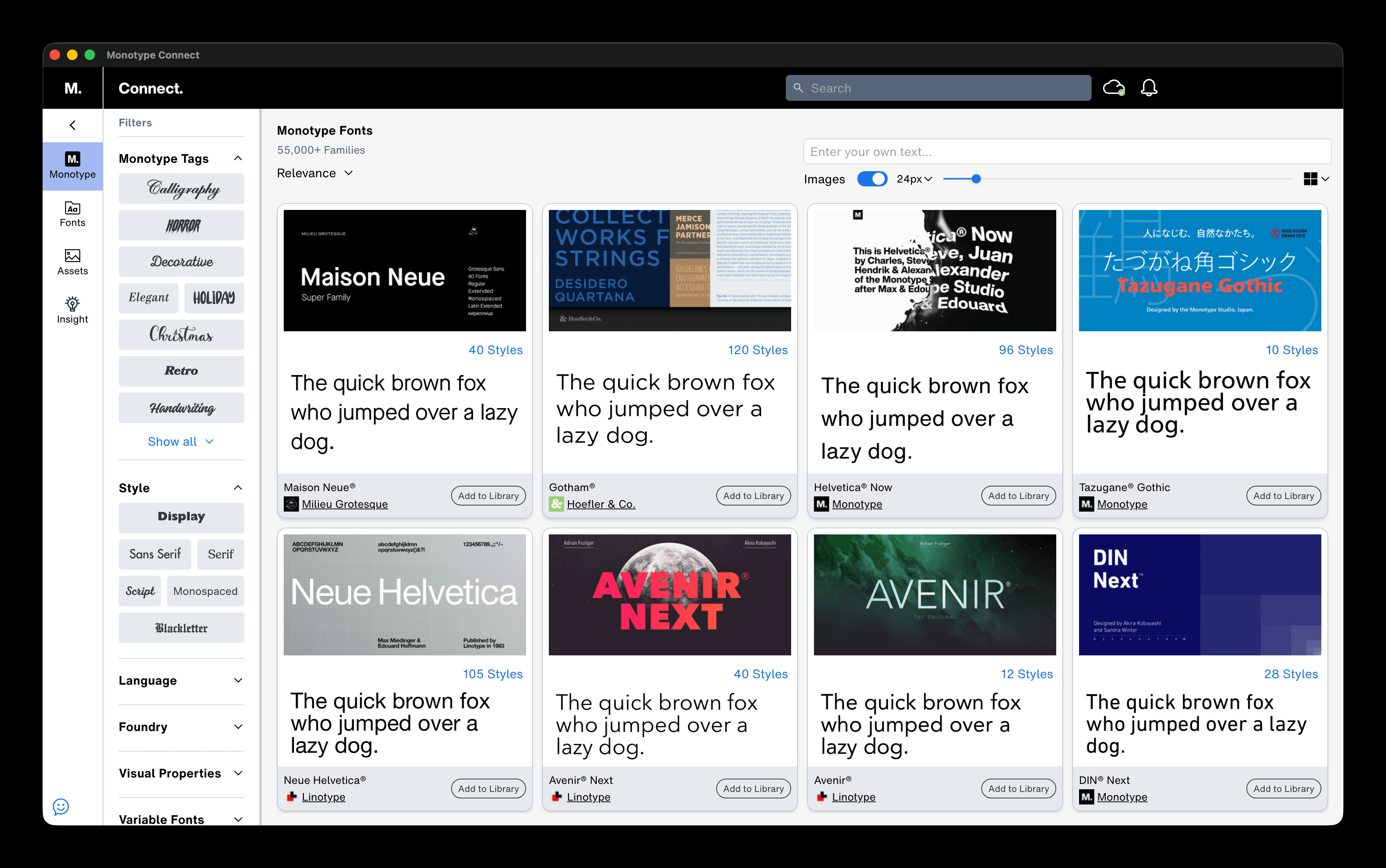1386x868 pixels.
Task: Open the Assets sidebar section
Action: 72,262
